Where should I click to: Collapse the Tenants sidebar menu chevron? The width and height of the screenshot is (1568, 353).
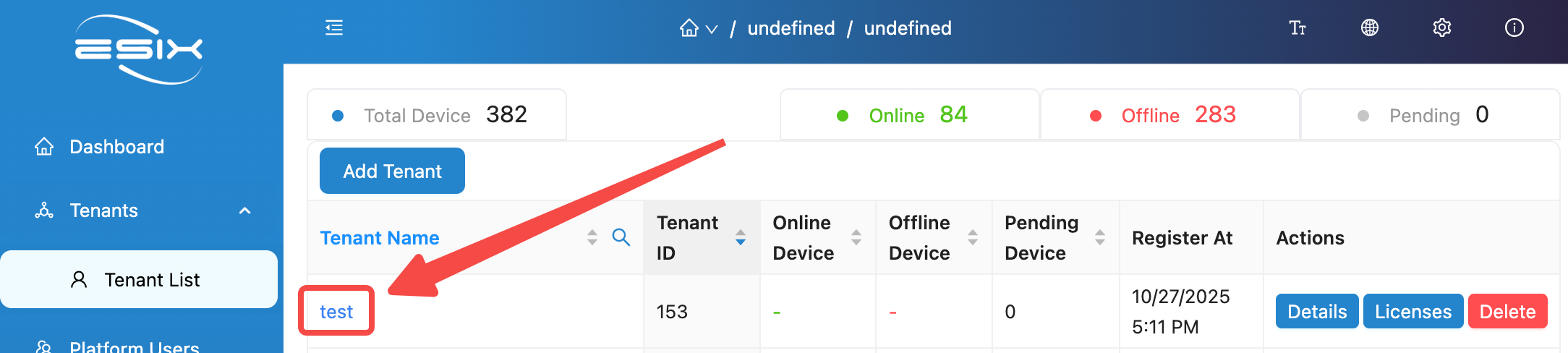click(245, 210)
